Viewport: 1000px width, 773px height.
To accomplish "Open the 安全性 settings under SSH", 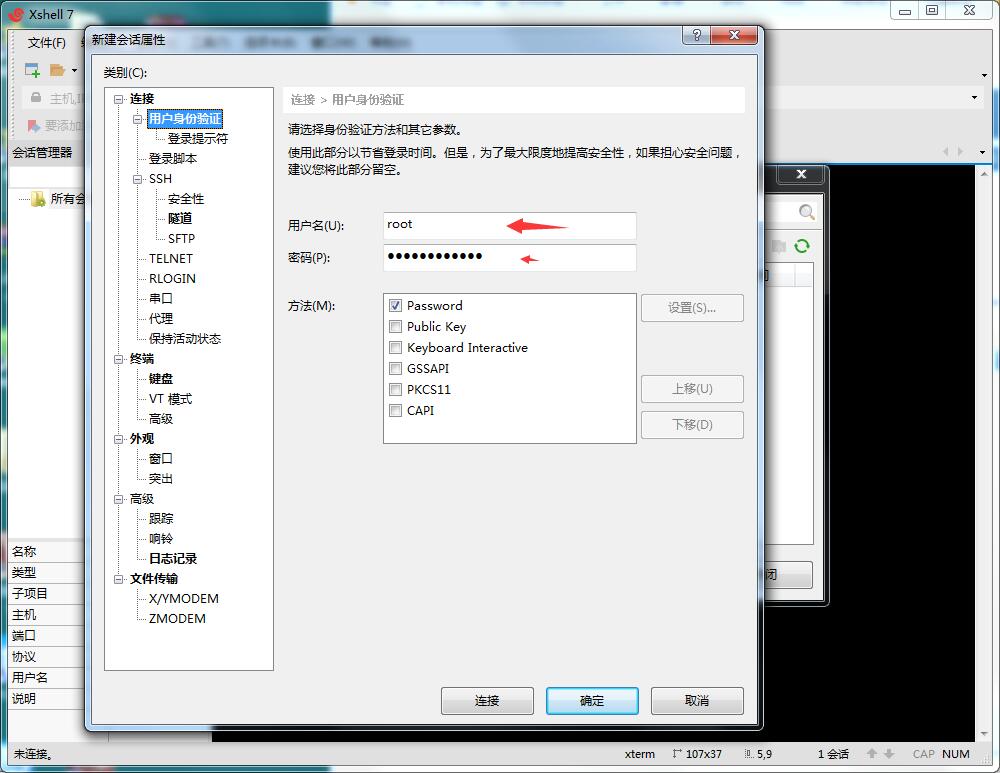I will [x=186, y=199].
